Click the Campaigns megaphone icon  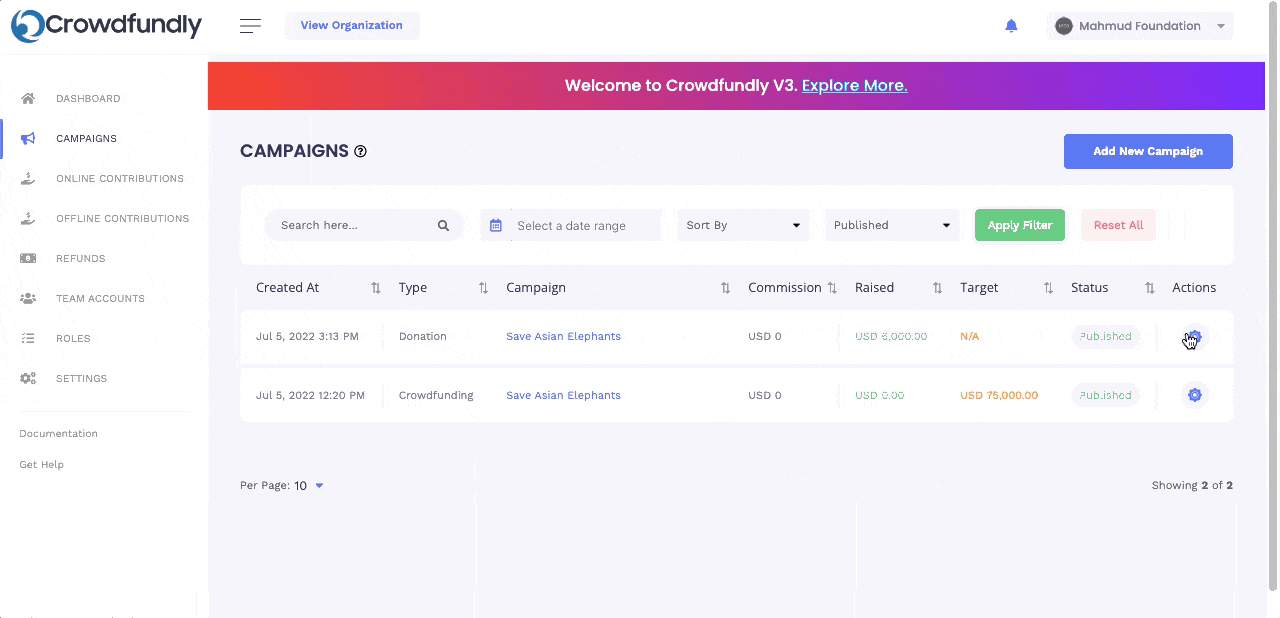[x=28, y=138]
